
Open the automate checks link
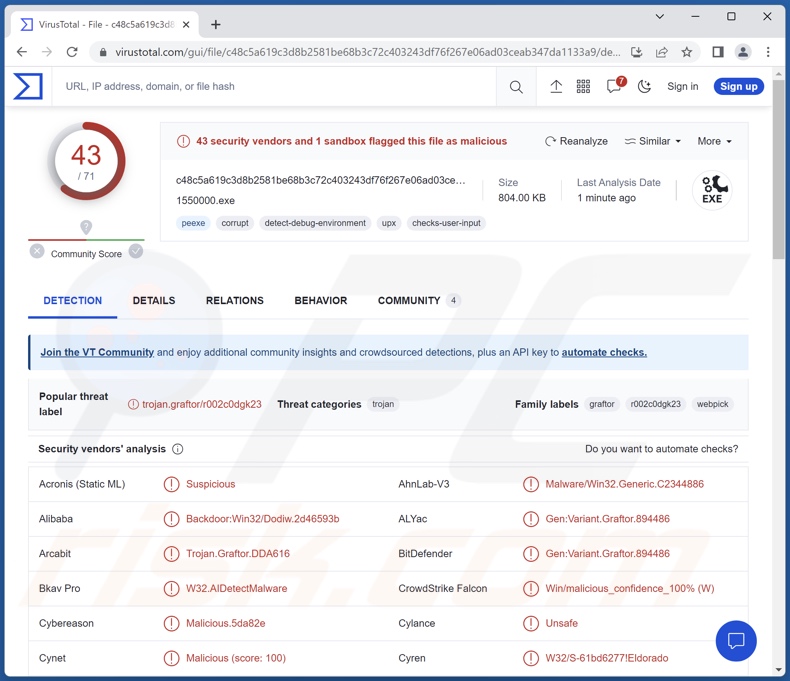(x=604, y=353)
